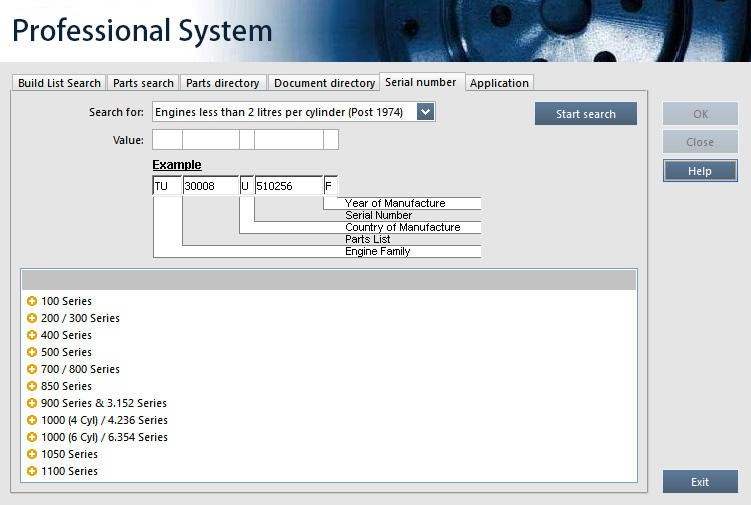Image resolution: width=751 pixels, height=505 pixels.
Task: Expand 1000 (4 Cyl) / 4.236 Series icon
Action: coord(32,420)
